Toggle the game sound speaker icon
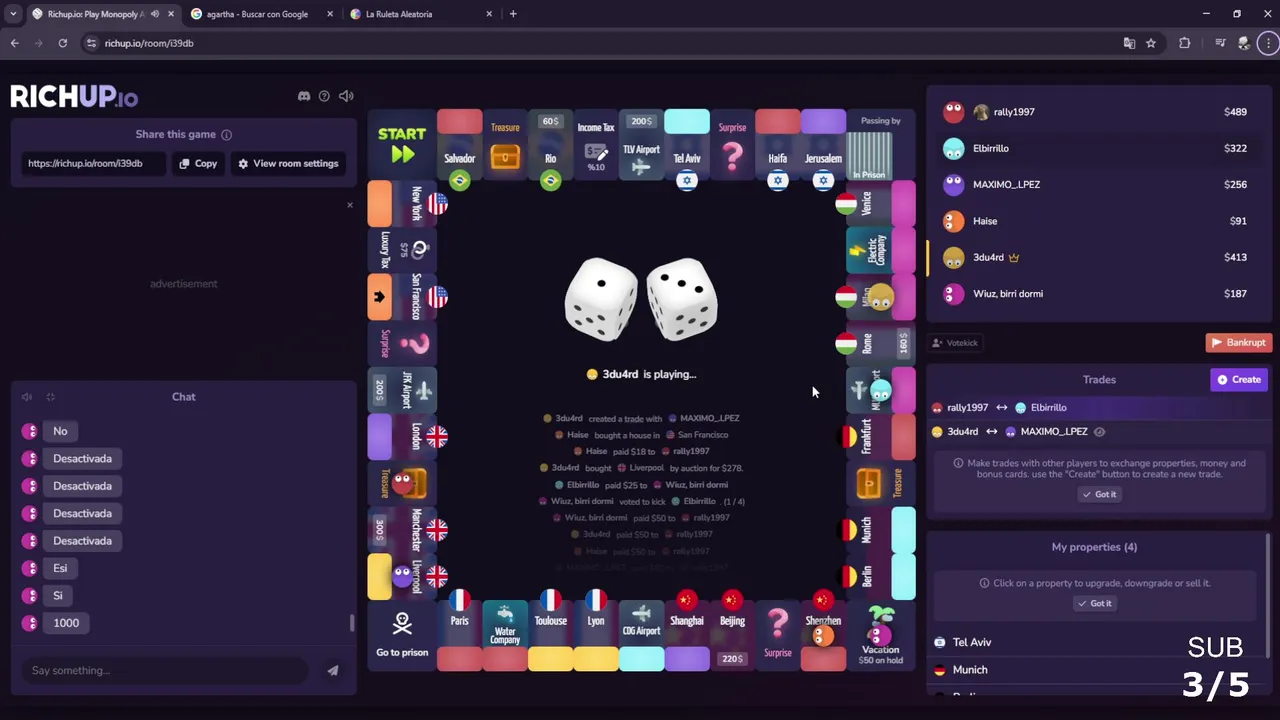 click(x=346, y=96)
